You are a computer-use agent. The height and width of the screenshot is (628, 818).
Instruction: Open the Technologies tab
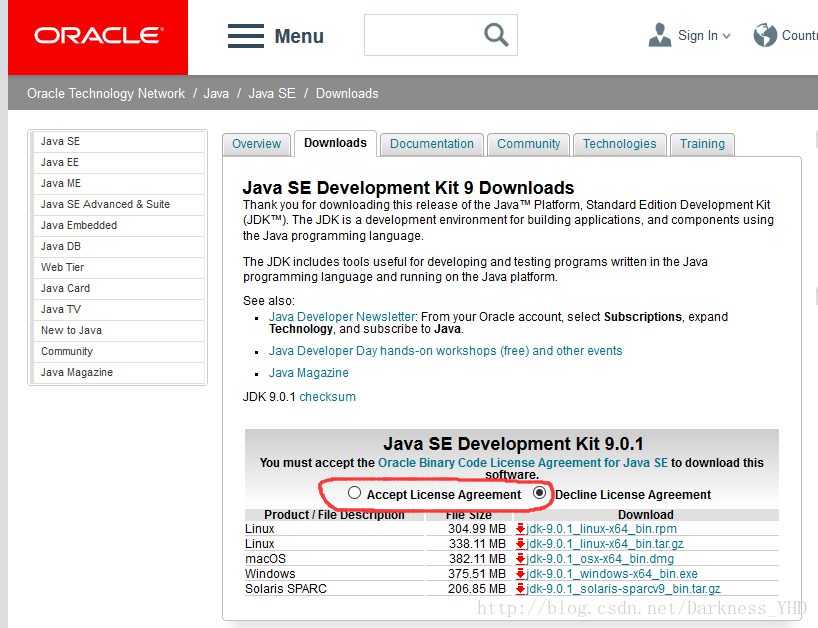pos(619,144)
